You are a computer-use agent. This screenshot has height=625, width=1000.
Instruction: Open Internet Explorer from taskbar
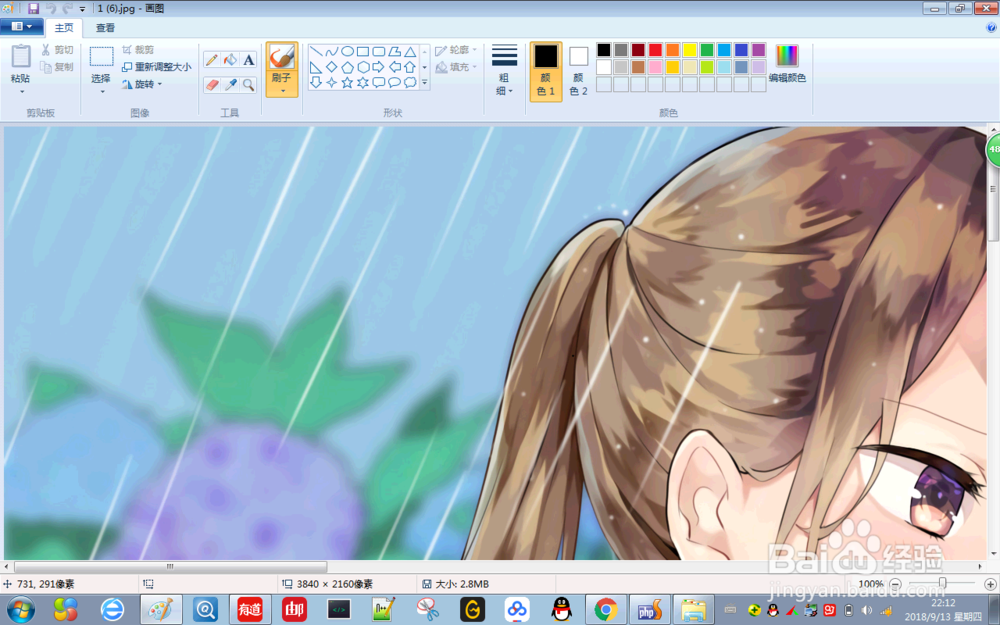tap(113, 610)
